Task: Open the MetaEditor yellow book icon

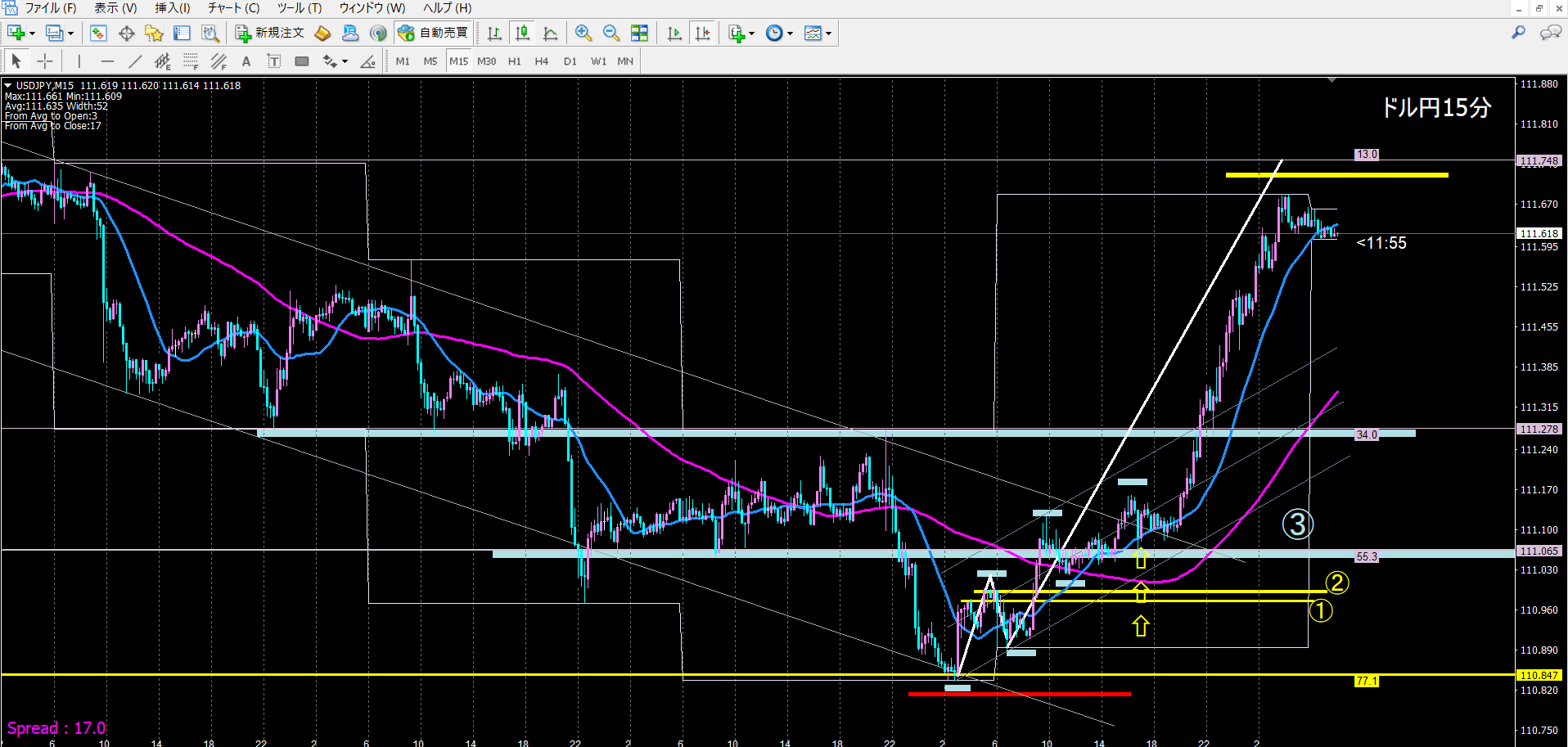Action: pos(322,34)
